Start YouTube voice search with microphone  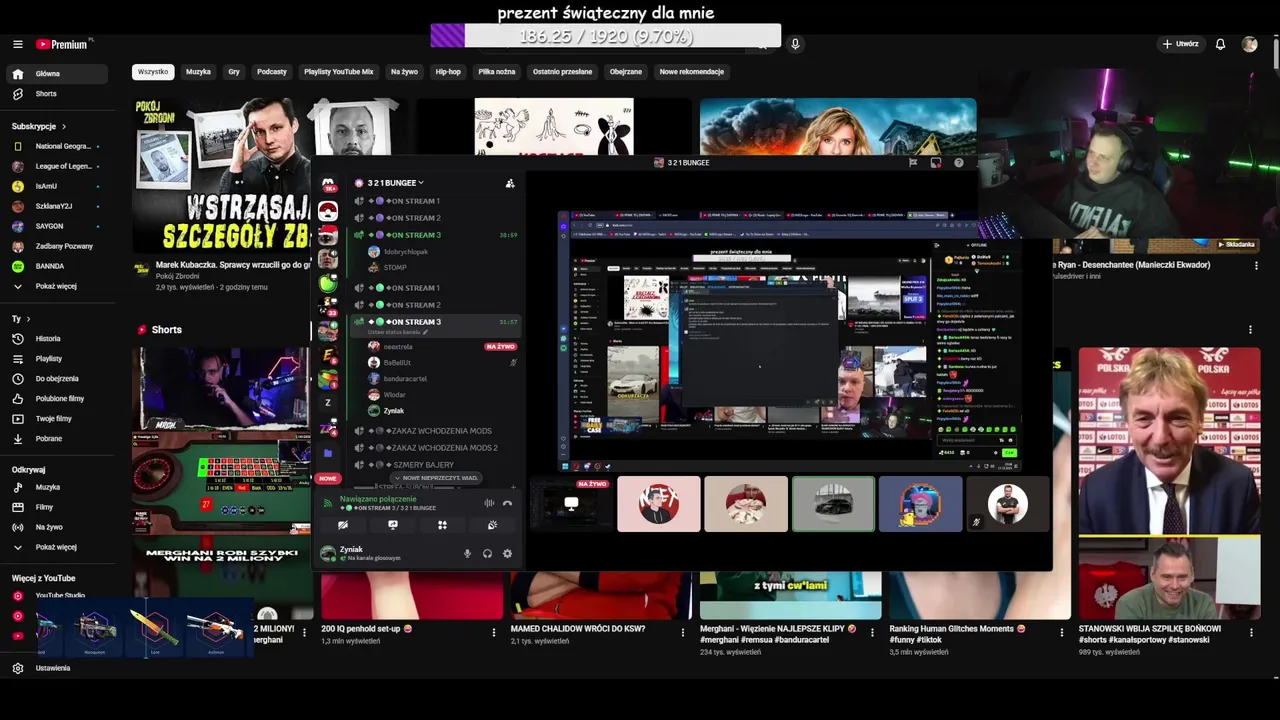(x=795, y=44)
